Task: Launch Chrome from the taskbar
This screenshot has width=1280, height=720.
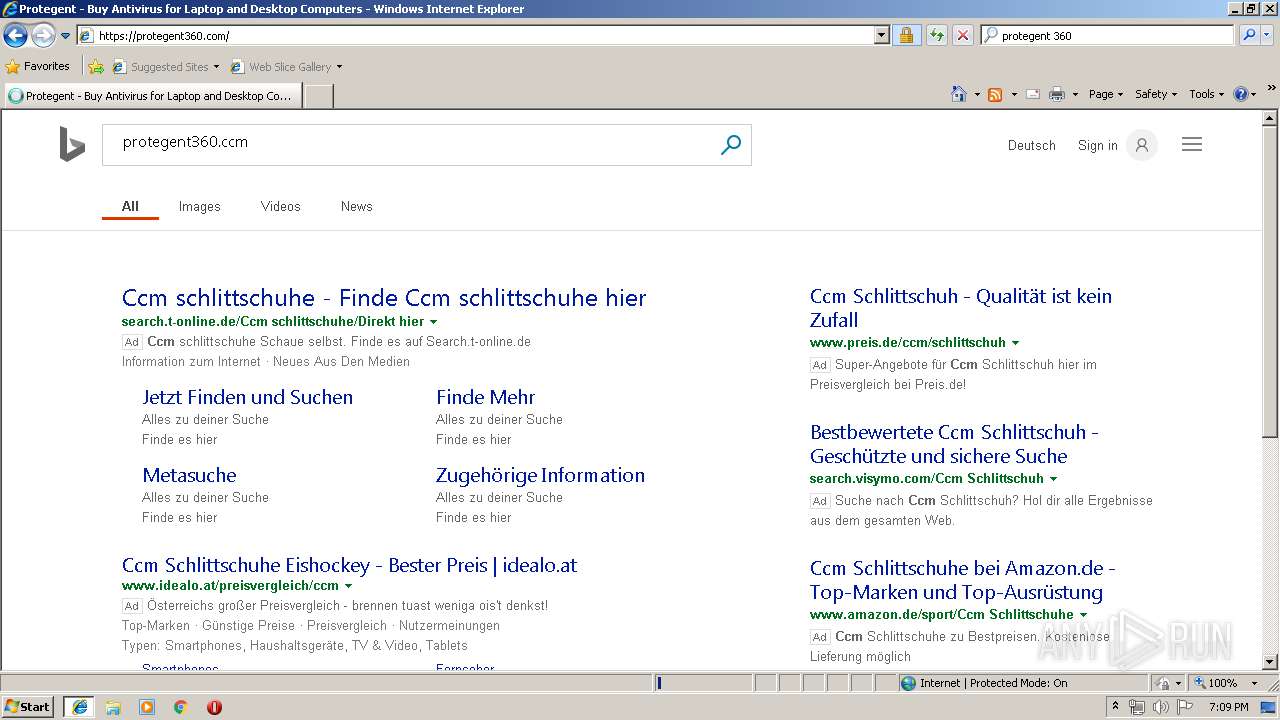Action: [x=180, y=707]
